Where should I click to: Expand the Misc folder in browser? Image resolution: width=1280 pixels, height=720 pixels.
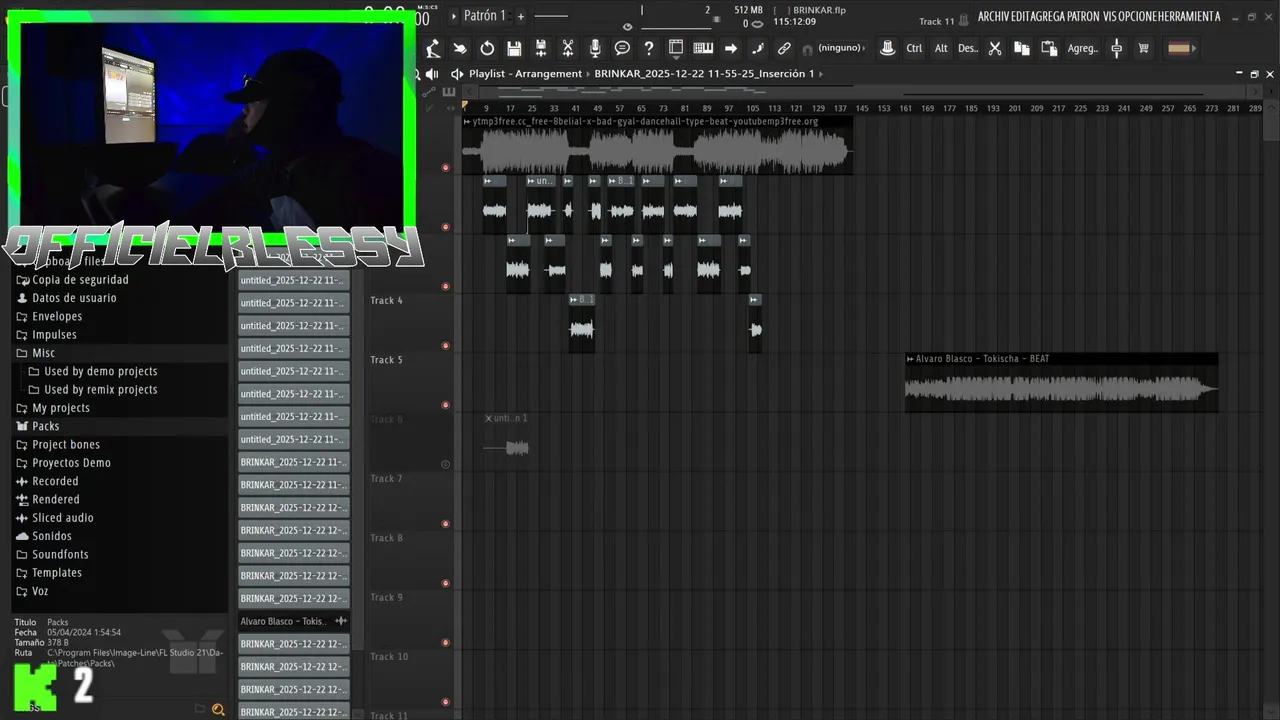(43, 353)
